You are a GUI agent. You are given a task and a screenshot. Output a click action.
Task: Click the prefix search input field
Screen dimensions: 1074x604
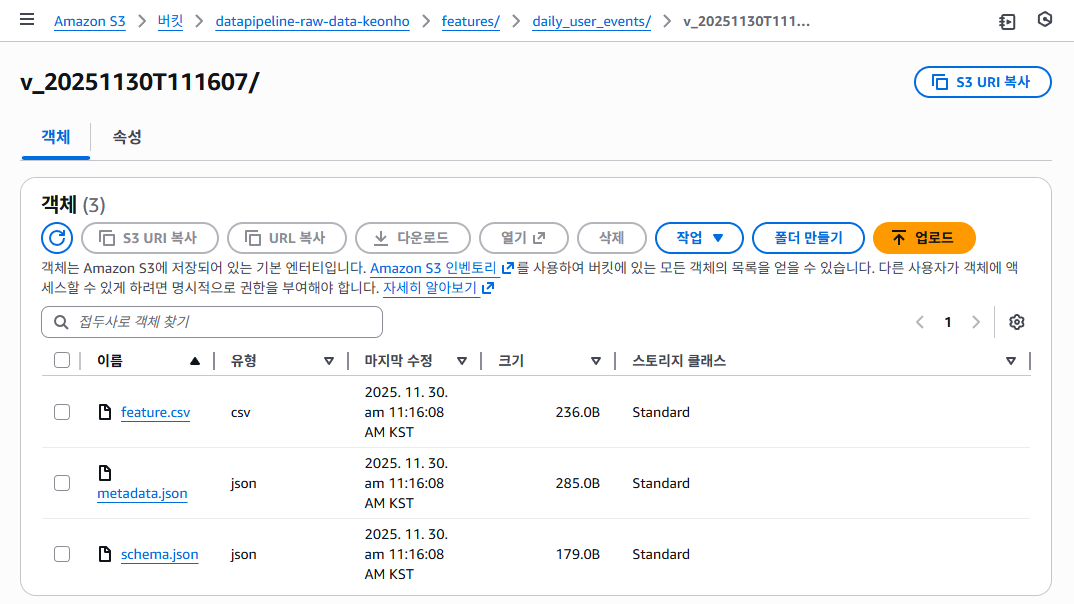coord(211,322)
